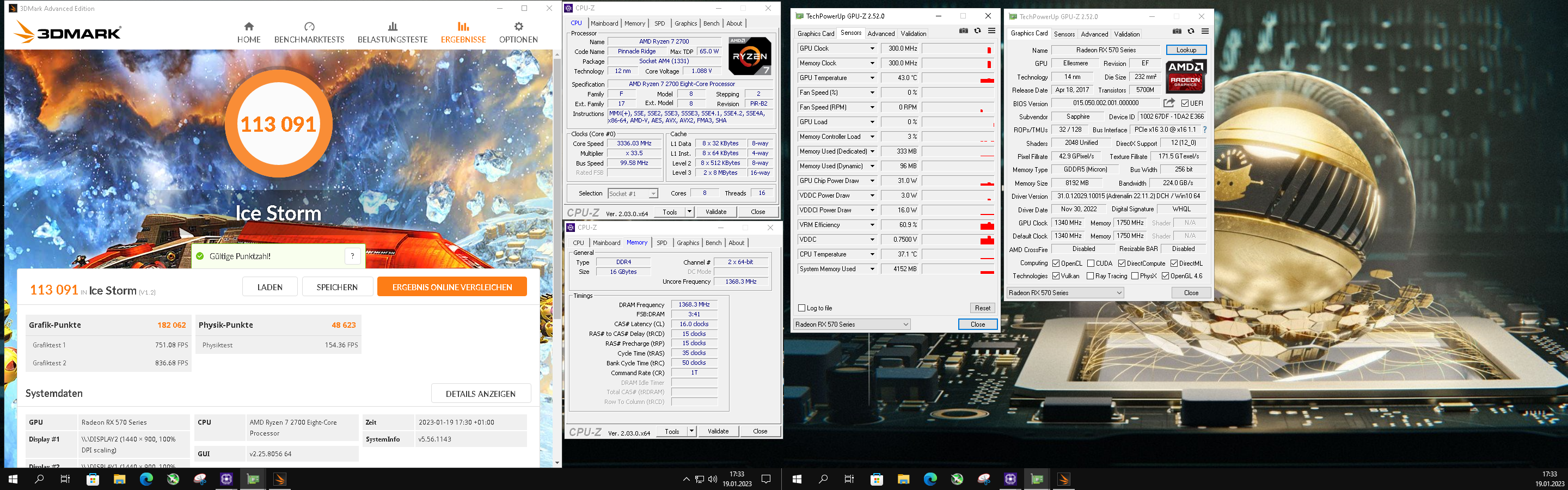1568x490 pixels.
Task: Click the BIOS export arrow icon next to UEFI
Action: tap(1169, 103)
